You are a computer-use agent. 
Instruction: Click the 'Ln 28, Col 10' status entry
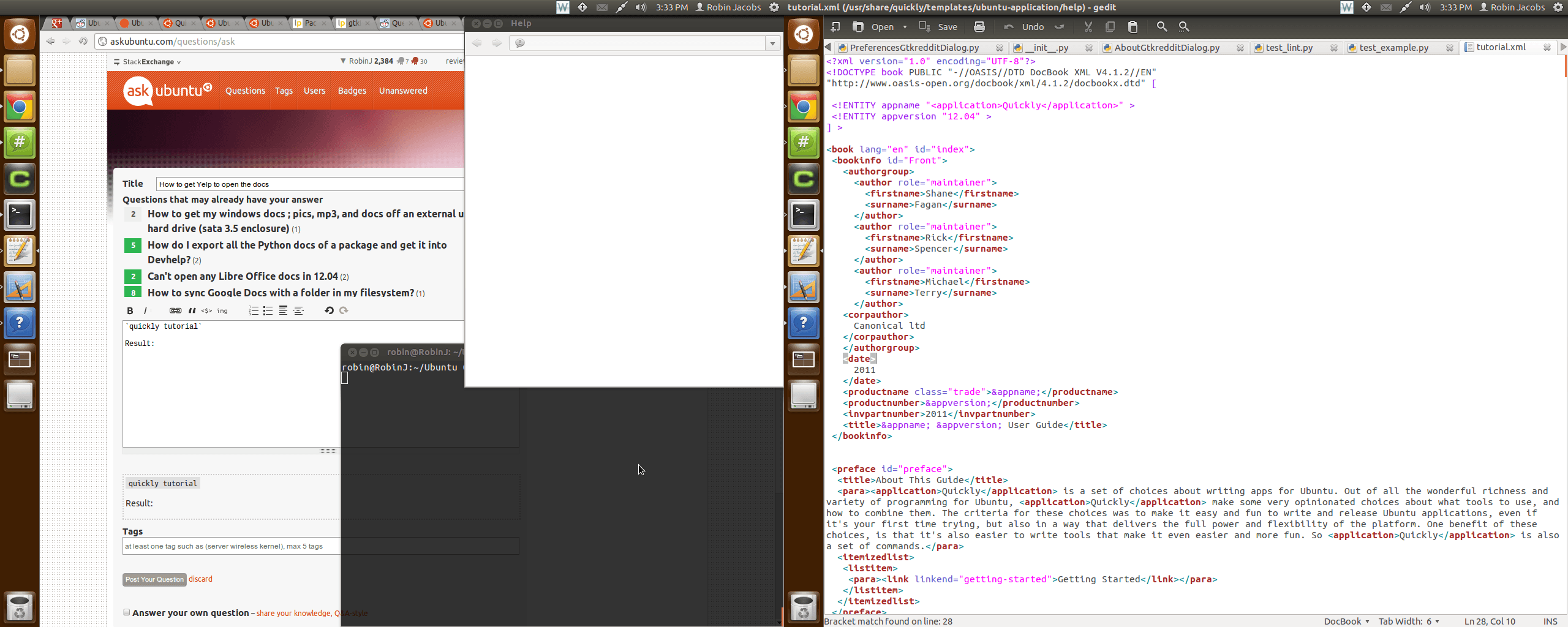point(1490,621)
